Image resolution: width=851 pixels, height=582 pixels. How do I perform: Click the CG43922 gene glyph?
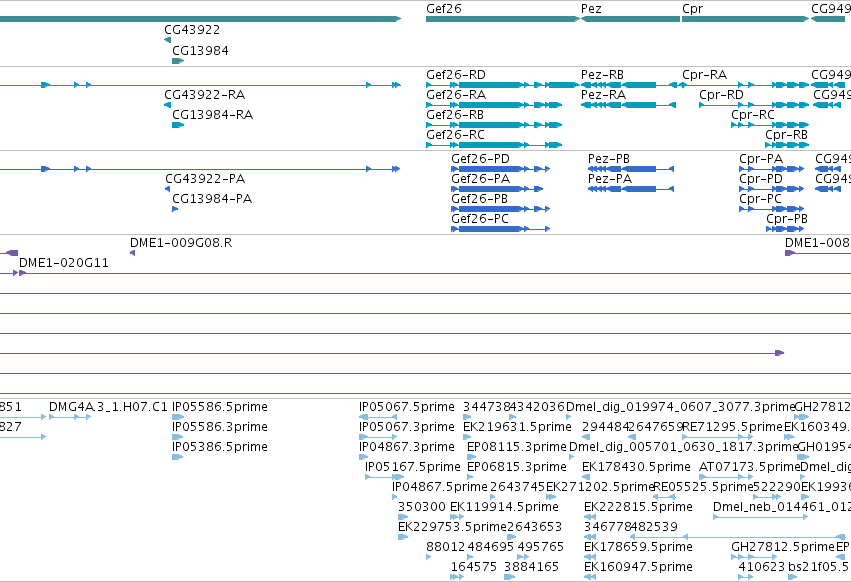tap(167, 40)
